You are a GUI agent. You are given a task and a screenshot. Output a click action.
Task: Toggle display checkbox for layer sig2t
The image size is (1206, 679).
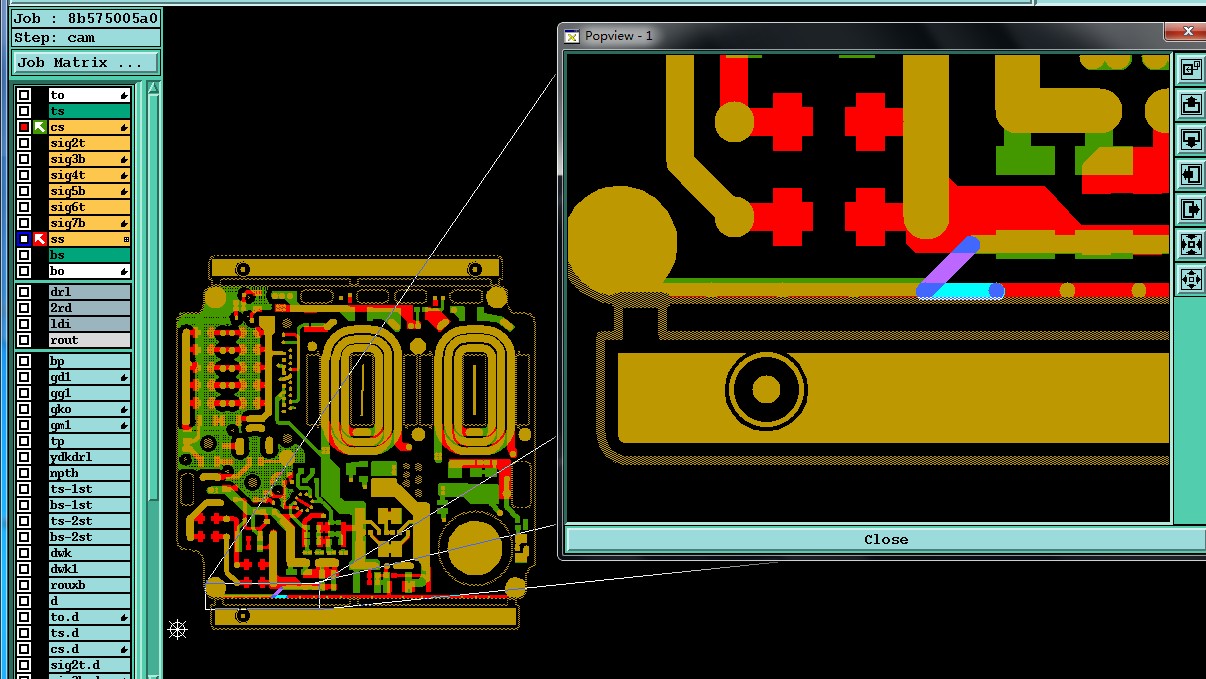click(24, 143)
